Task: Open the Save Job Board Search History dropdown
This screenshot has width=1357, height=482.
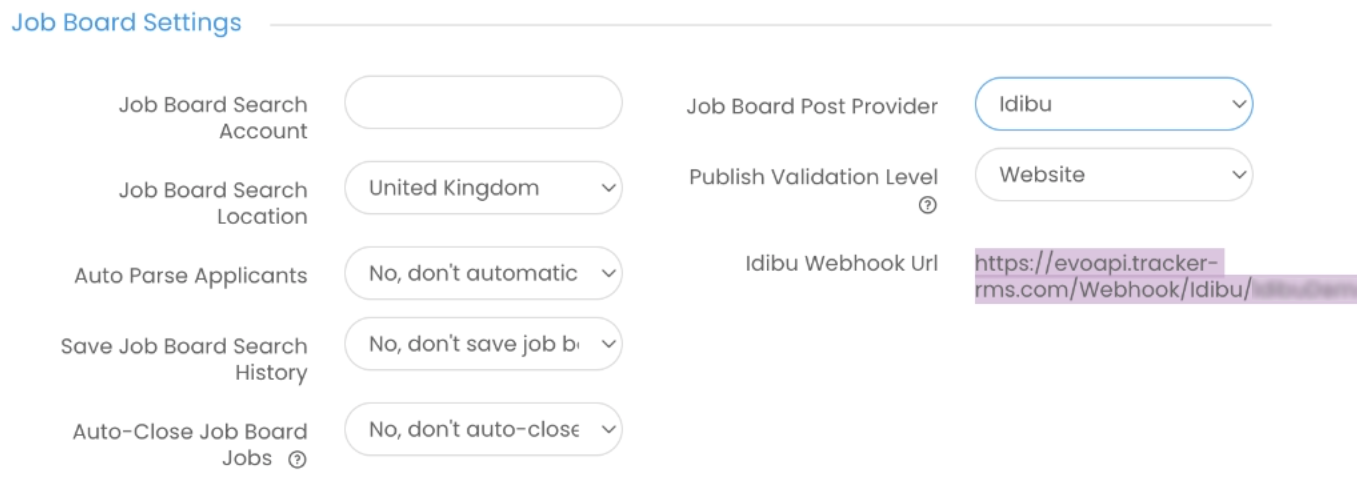Action: click(483, 344)
